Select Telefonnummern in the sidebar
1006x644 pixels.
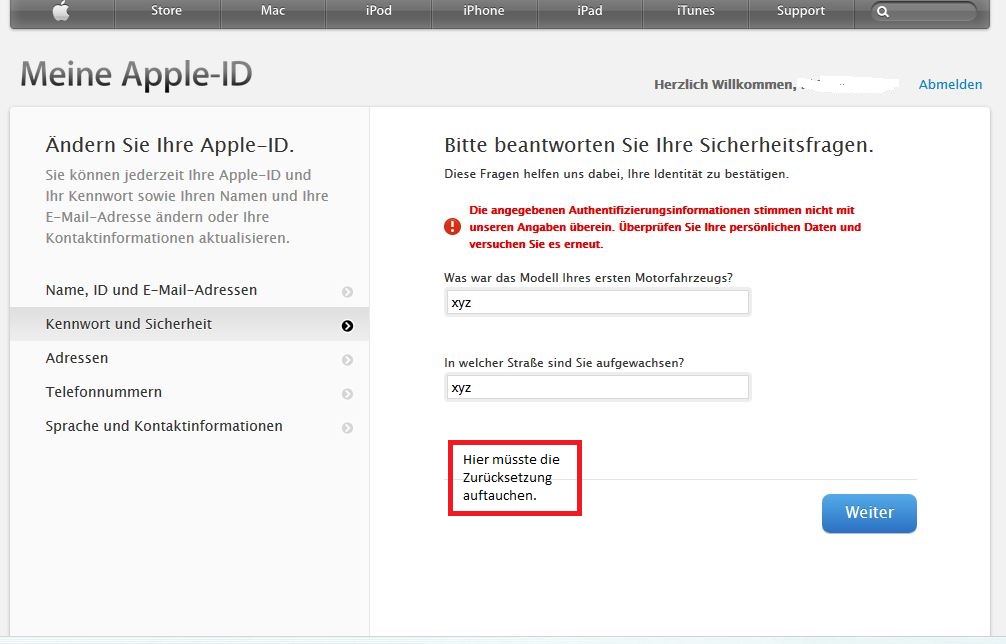104,392
